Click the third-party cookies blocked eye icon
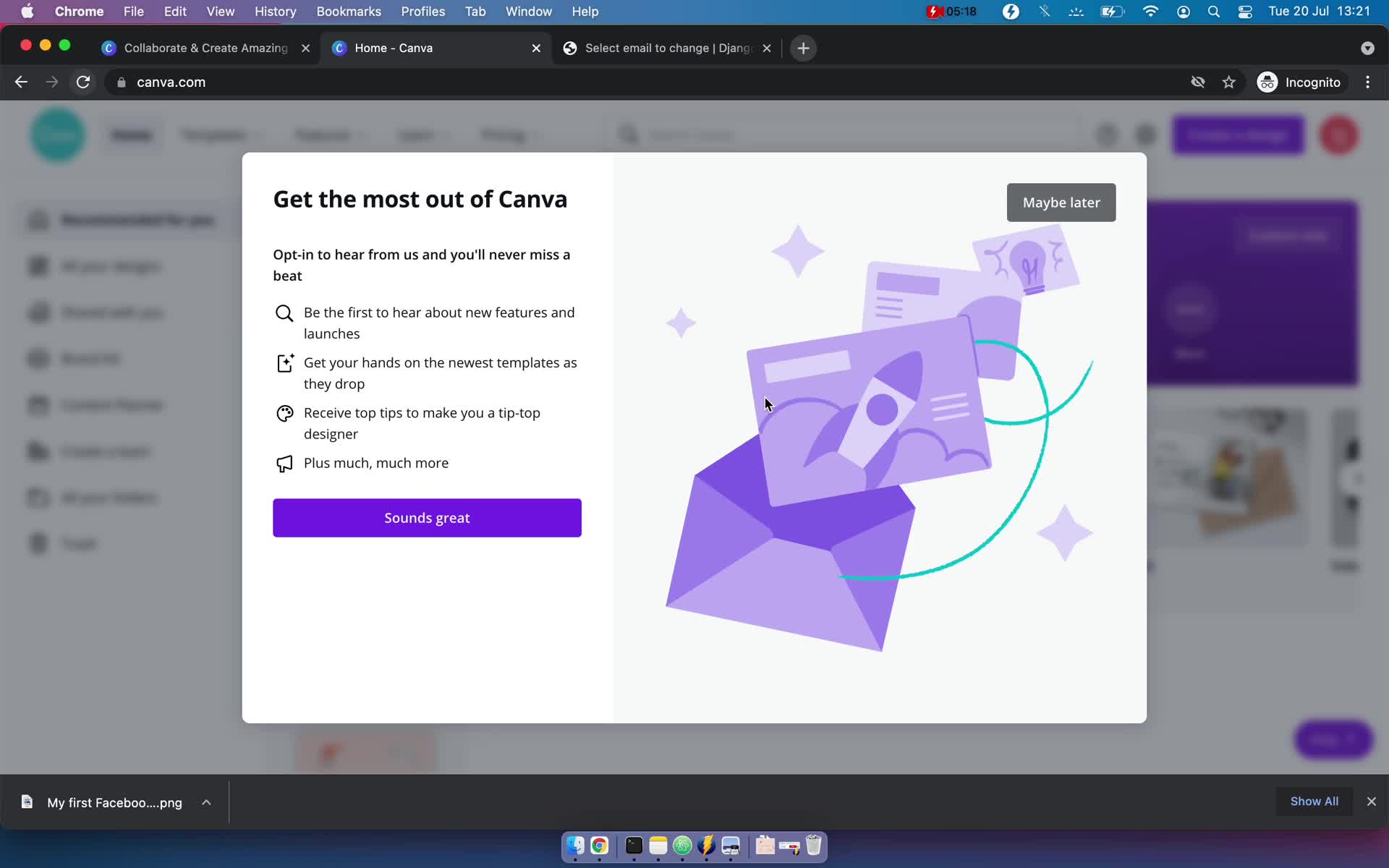1389x868 pixels. 1198,82
